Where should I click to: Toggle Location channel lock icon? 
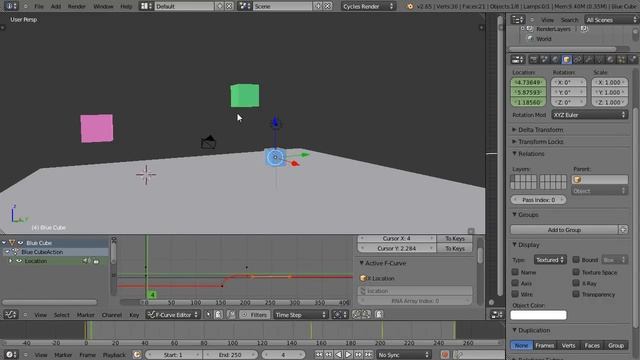pyautogui.click(x=96, y=261)
